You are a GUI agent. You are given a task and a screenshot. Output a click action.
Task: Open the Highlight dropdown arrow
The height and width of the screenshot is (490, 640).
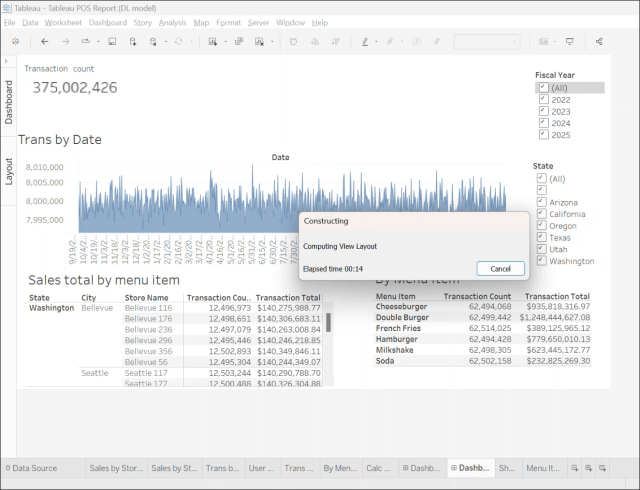coord(376,42)
